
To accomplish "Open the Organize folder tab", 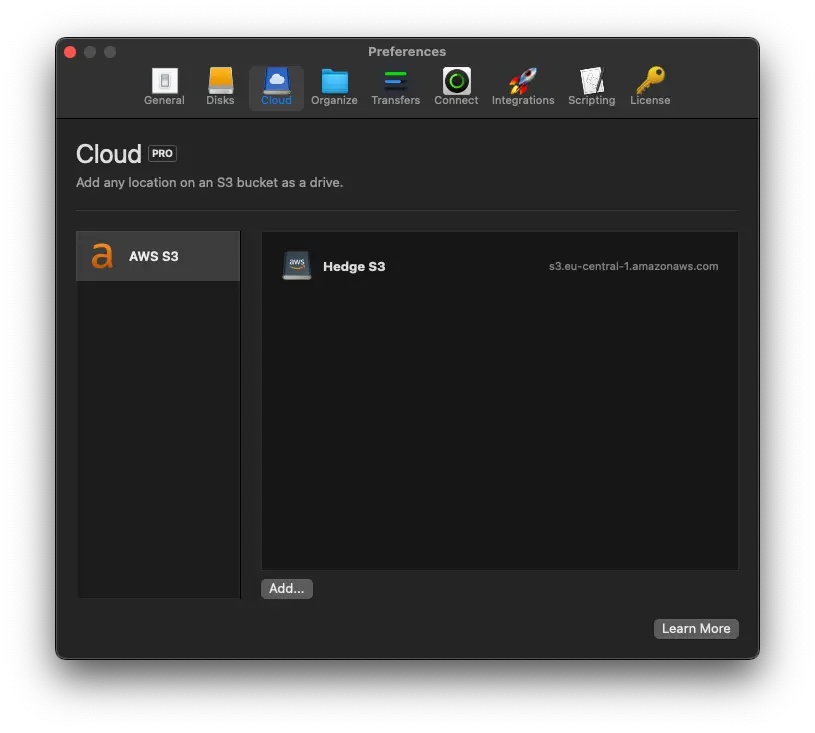I will pyautogui.click(x=334, y=87).
